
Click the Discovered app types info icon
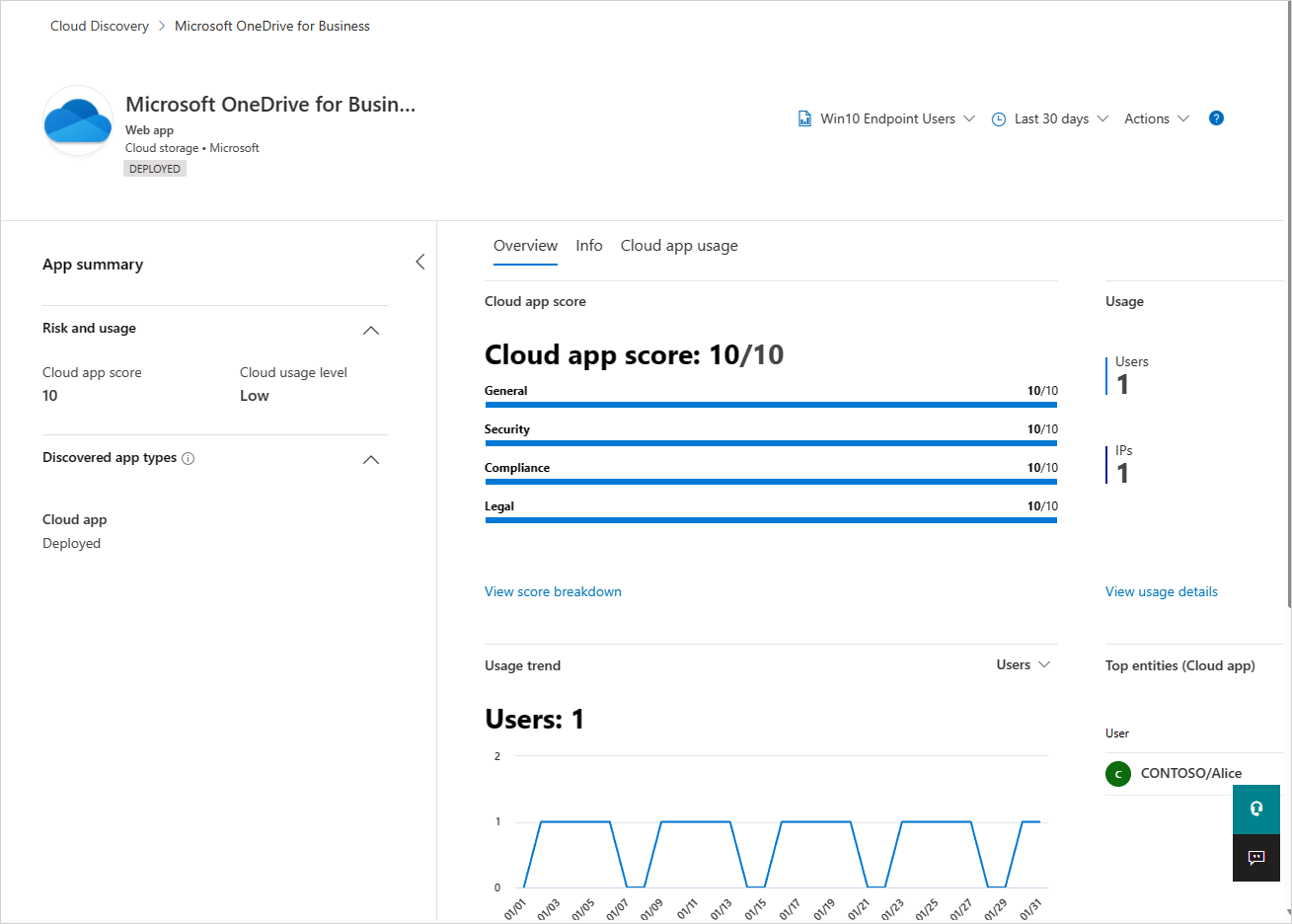[x=189, y=458]
